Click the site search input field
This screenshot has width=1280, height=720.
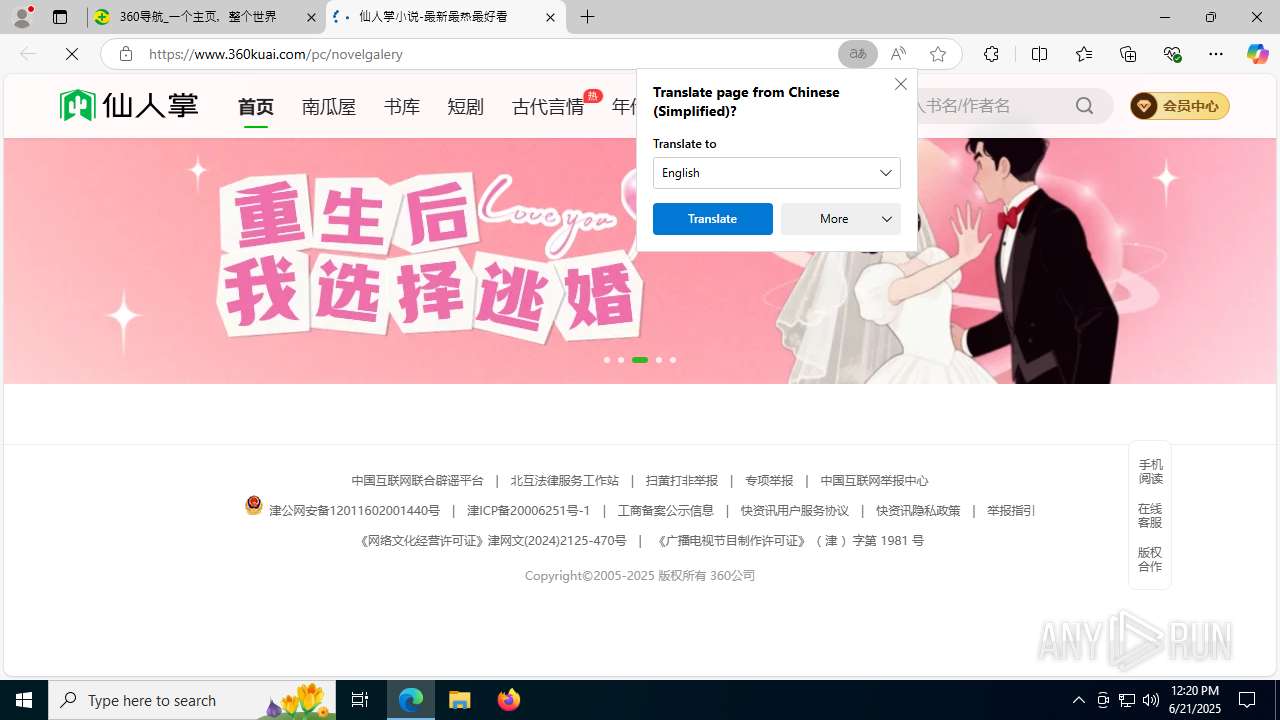point(990,105)
